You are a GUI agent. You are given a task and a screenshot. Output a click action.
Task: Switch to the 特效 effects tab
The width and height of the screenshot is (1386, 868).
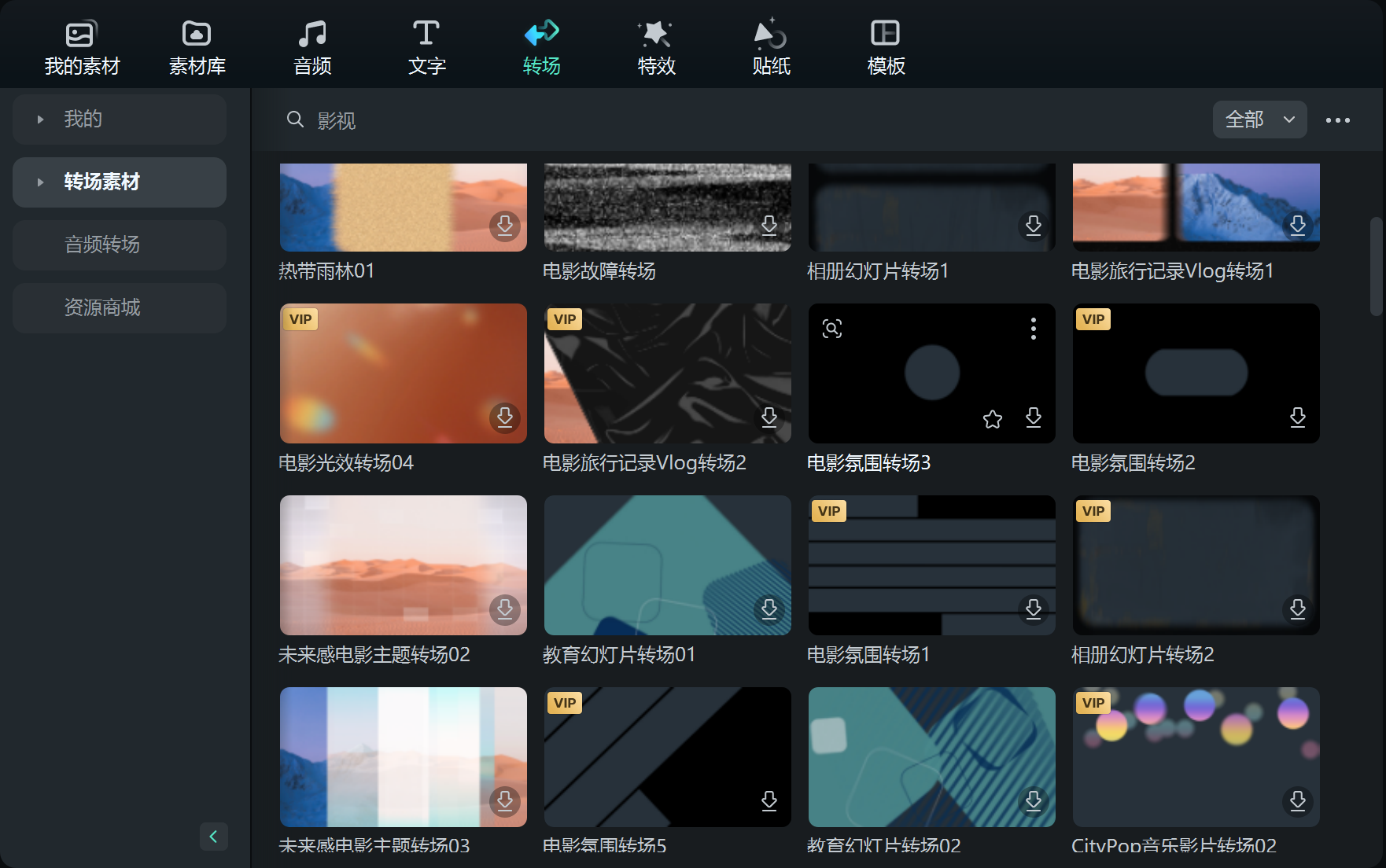tap(656, 47)
